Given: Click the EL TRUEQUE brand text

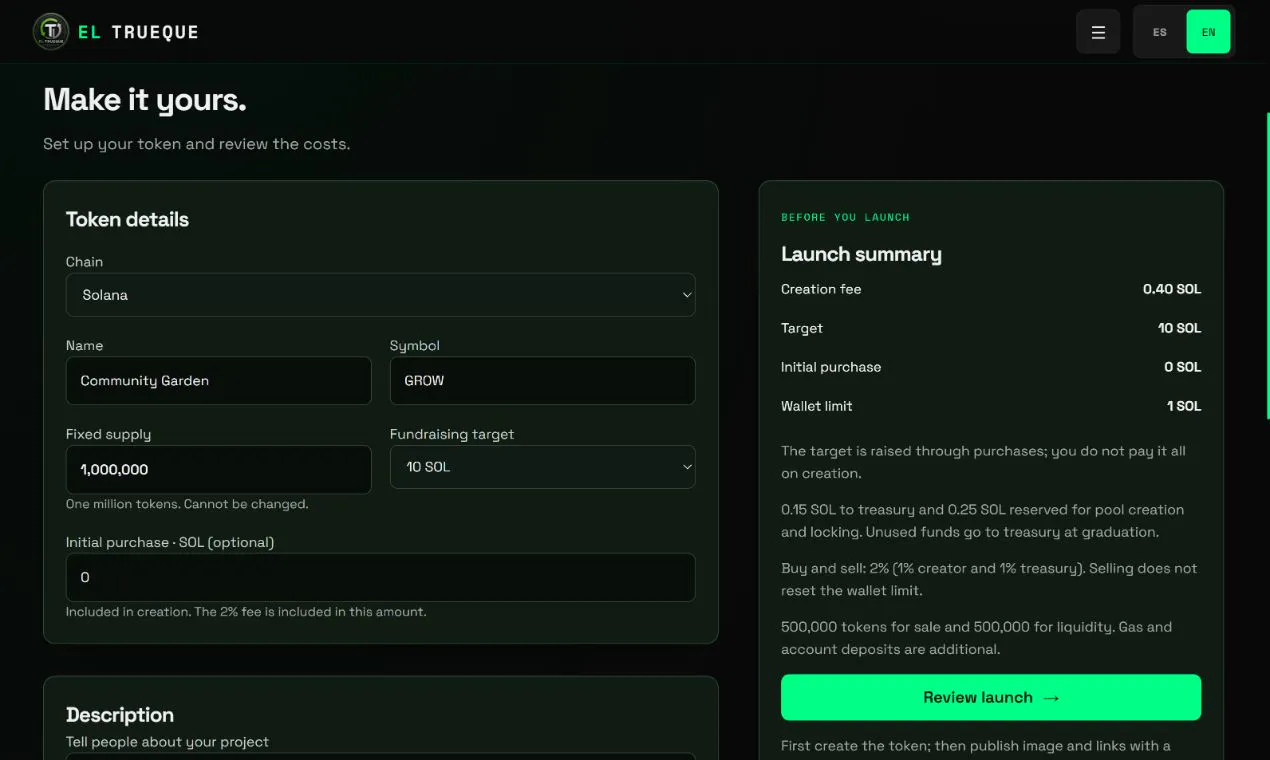Looking at the screenshot, I should pyautogui.click(x=138, y=32).
